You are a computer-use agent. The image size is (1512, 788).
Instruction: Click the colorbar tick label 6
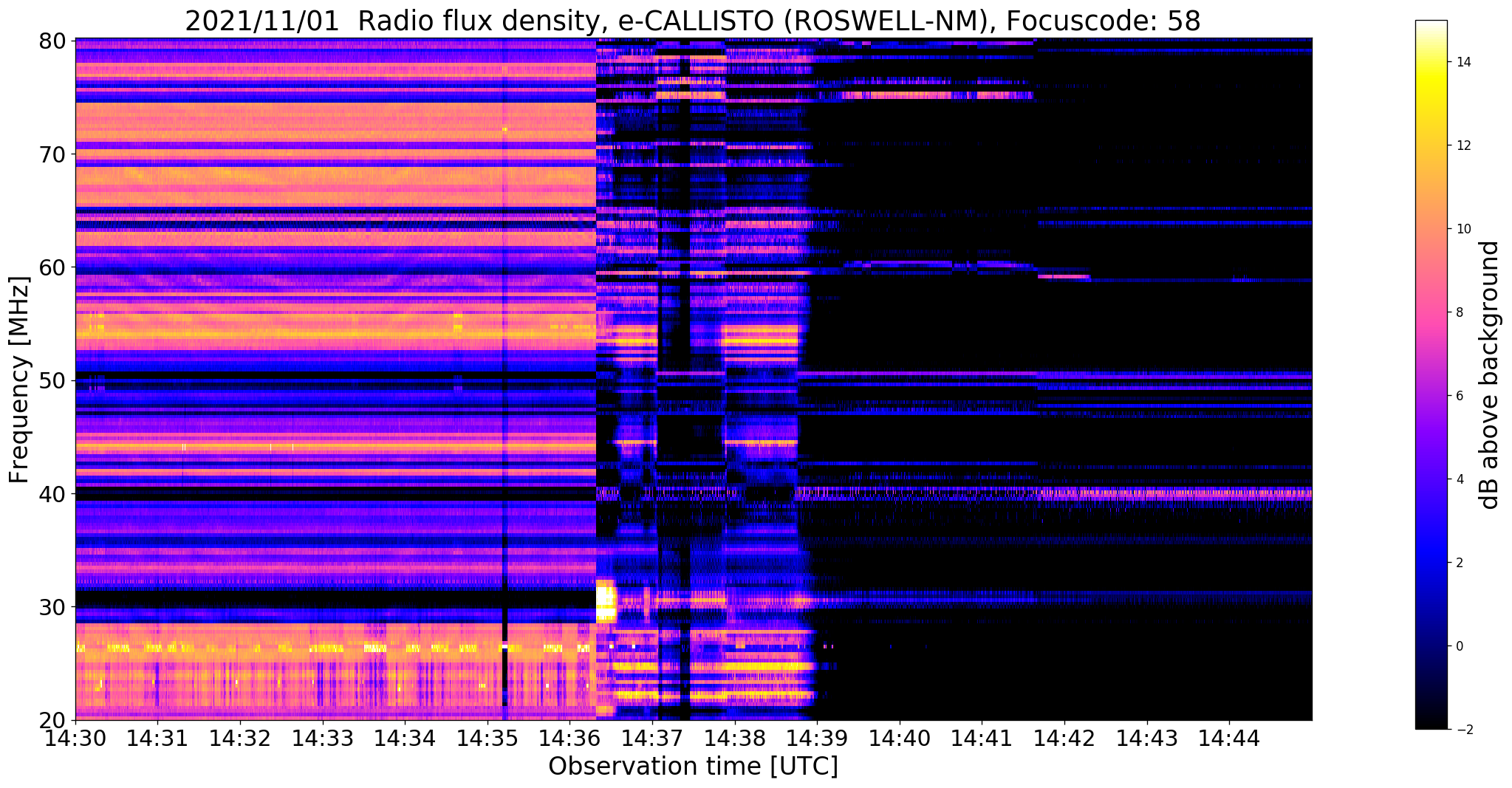coord(1458,396)
